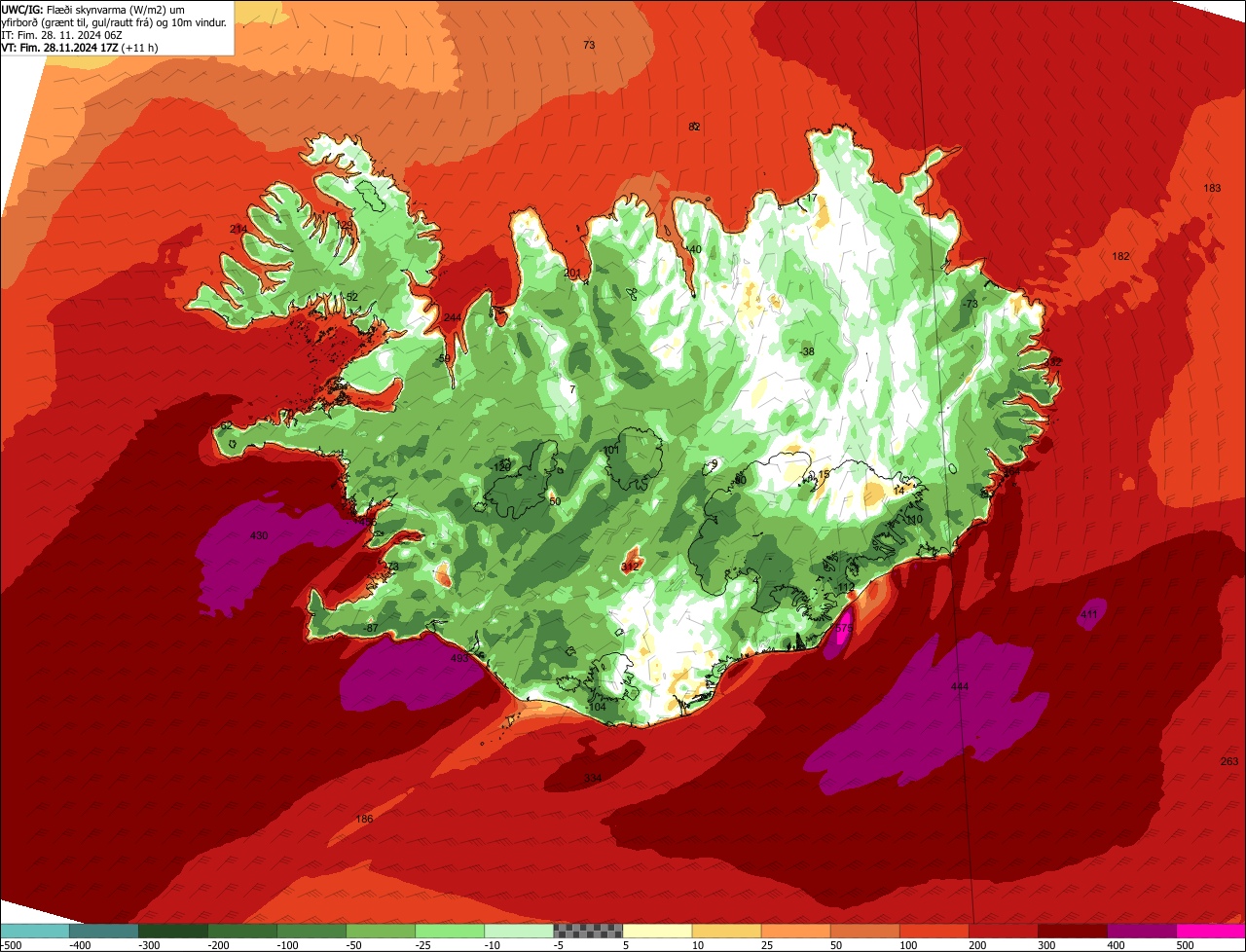Click the checkered -5 to 5 legend swatch
1246x952 pixels.
click(588, 931)
